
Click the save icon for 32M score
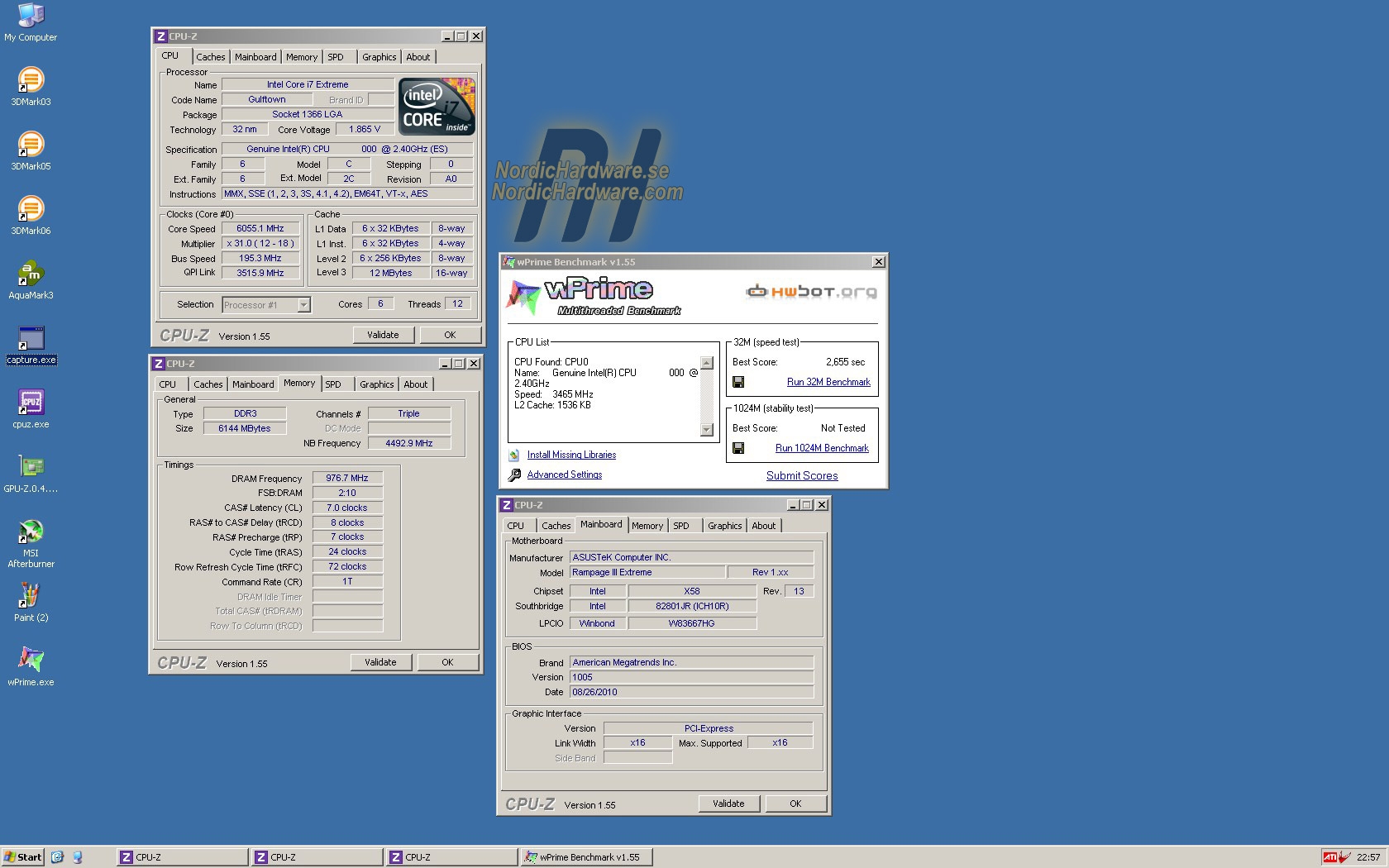tap(738, 382)
